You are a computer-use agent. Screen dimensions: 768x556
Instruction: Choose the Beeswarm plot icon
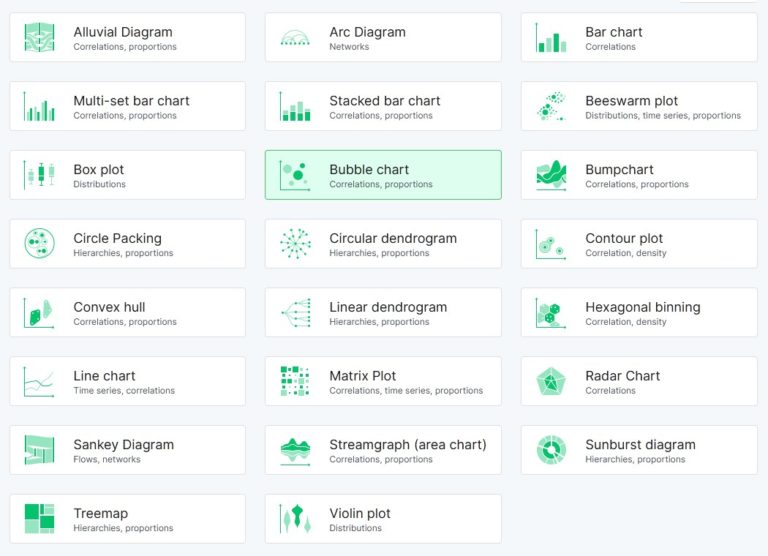[x=551, y=106]
